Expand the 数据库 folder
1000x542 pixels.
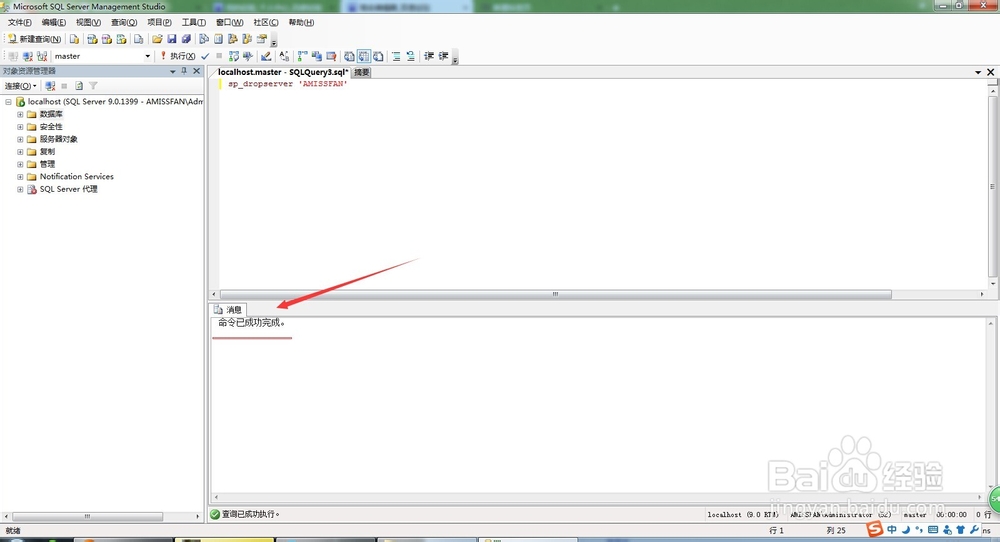tap(20, 114)
